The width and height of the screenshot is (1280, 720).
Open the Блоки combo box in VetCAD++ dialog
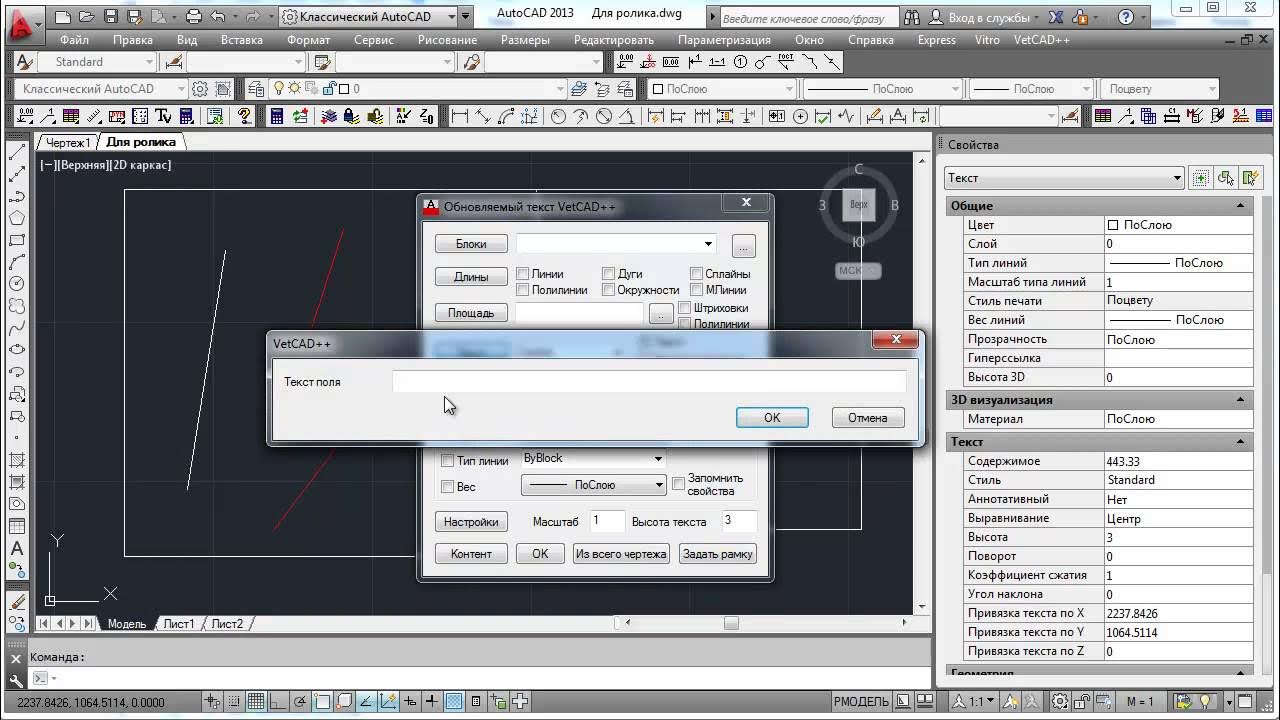(x=616, y=243)
